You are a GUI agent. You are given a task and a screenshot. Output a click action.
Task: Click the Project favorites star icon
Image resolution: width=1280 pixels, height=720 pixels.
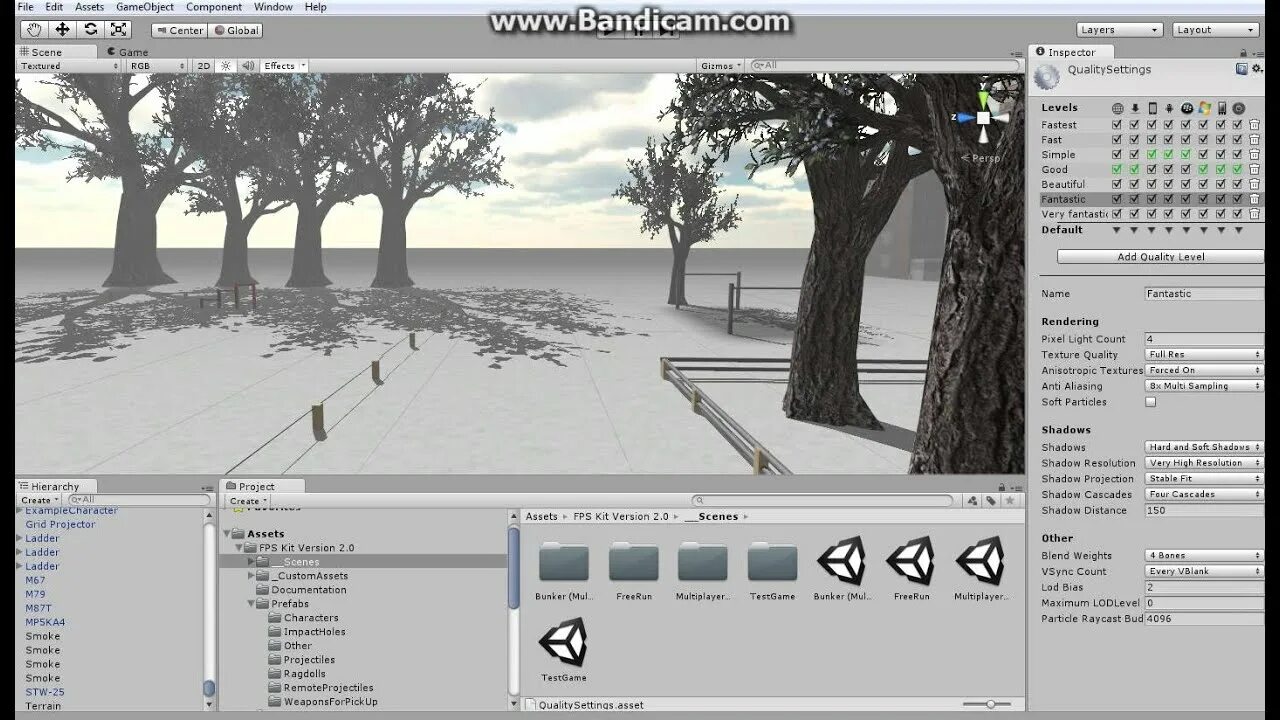point(1010,501)
